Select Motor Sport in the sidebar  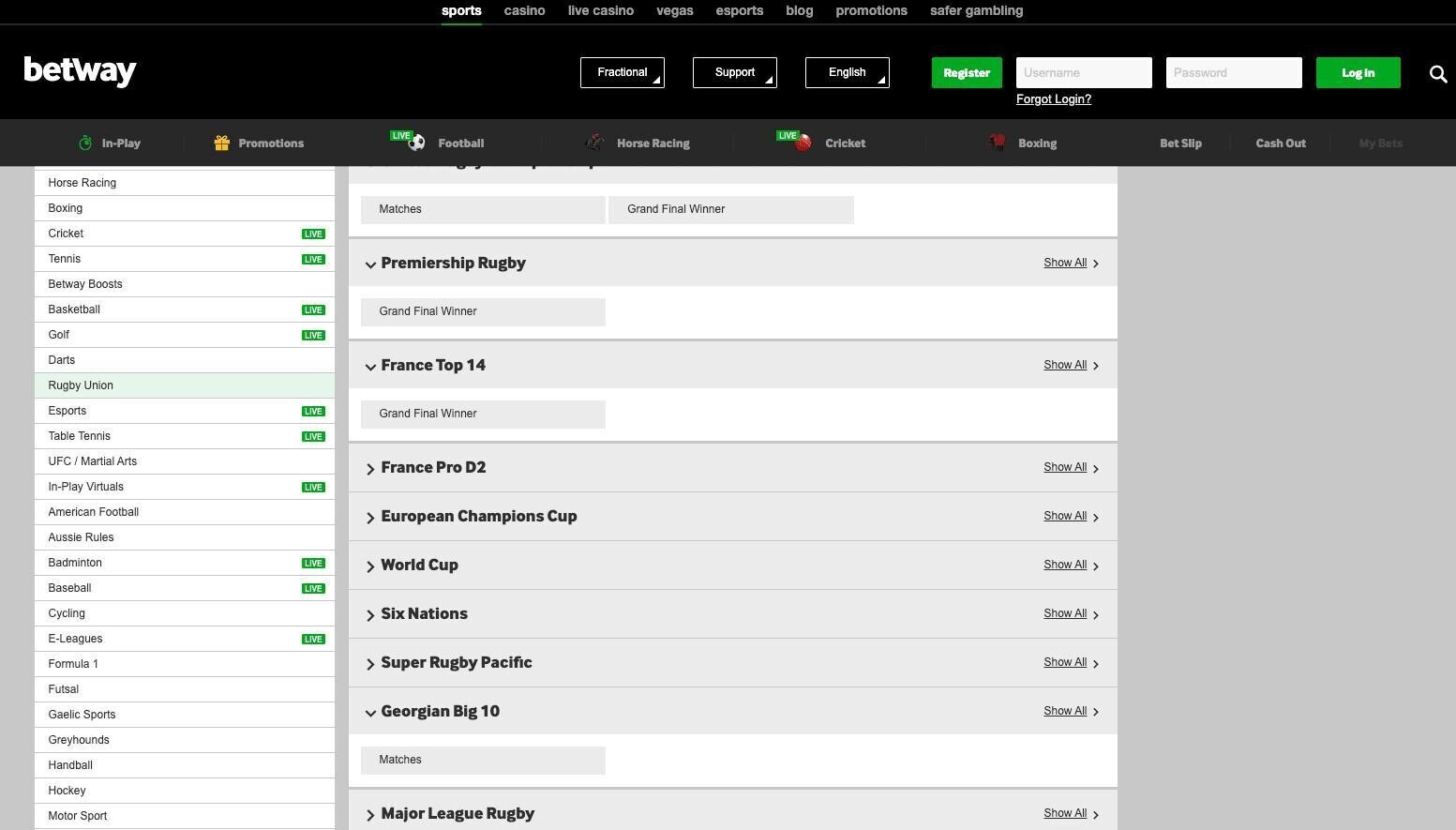tap(185, 816)
